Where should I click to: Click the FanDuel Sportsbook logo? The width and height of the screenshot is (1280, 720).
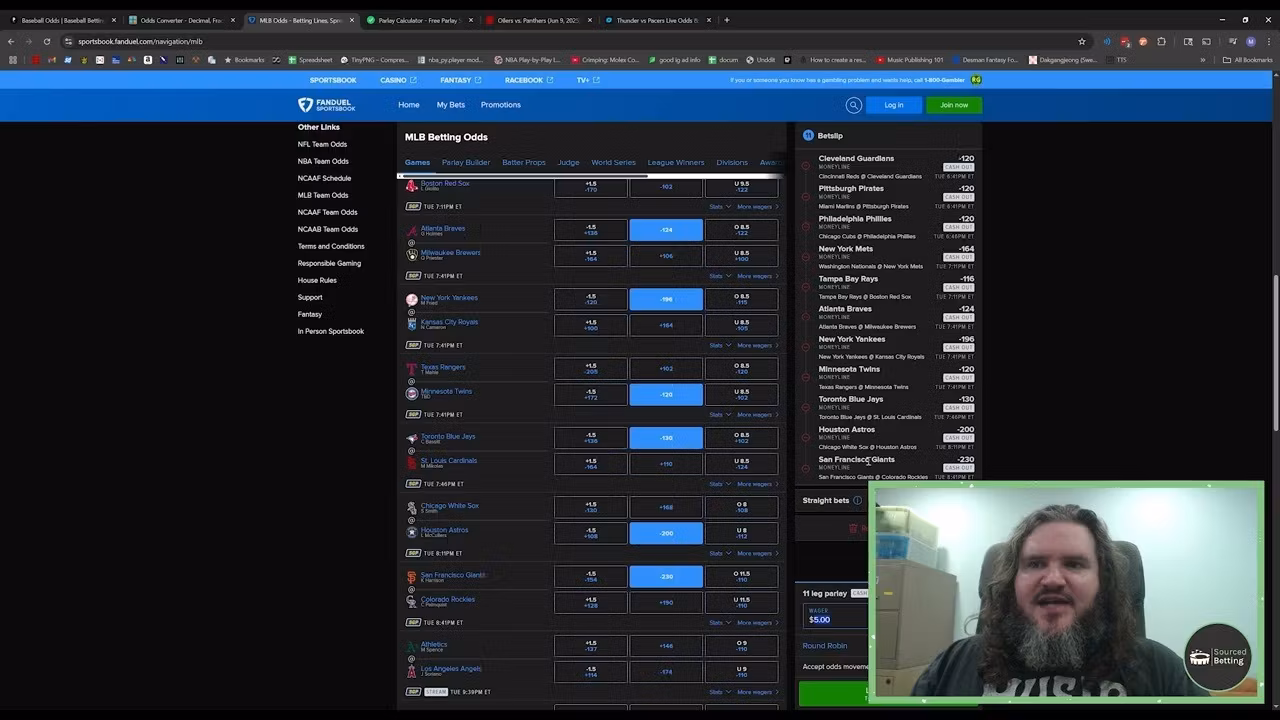click(x=327, y=105)
